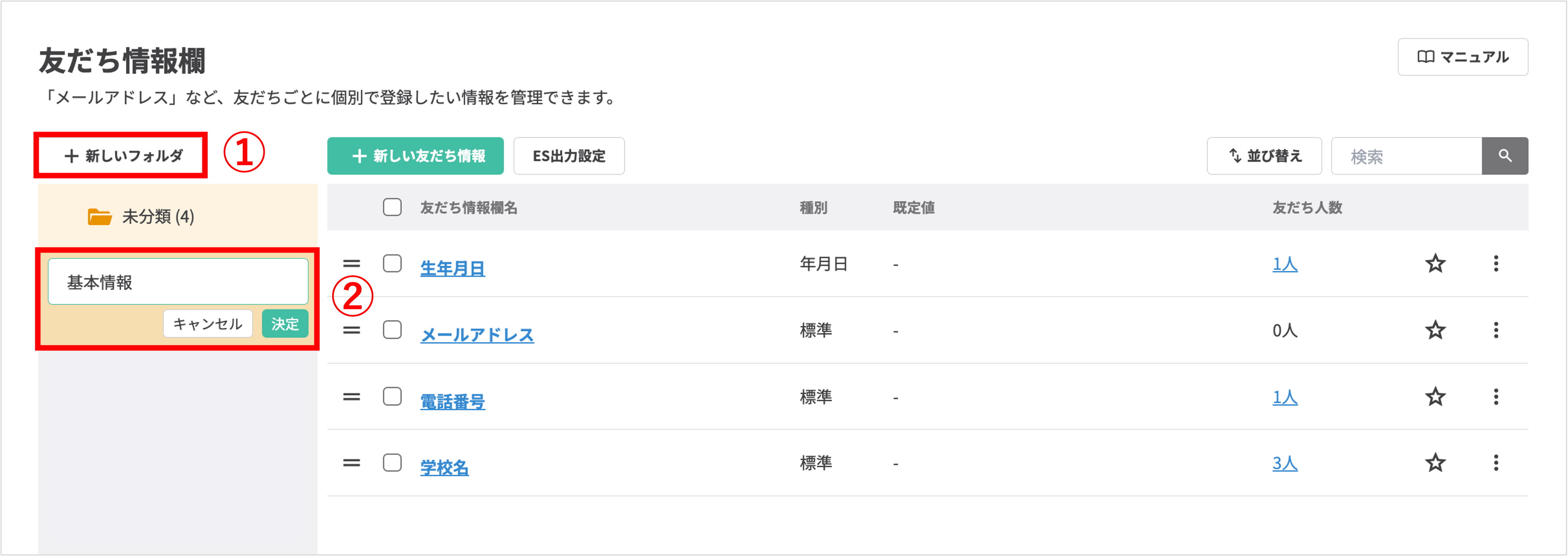Click drag handle icon of メールアドレス row
The image size is (1568, 556).
pyautogui.click(x=351, y=330)
